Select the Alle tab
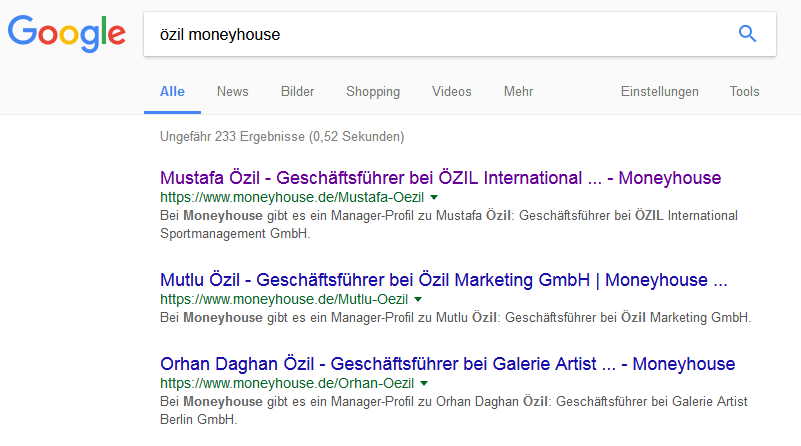Image resolution: width=801 pixels, height=446 pixels. [x=172, y=91]
